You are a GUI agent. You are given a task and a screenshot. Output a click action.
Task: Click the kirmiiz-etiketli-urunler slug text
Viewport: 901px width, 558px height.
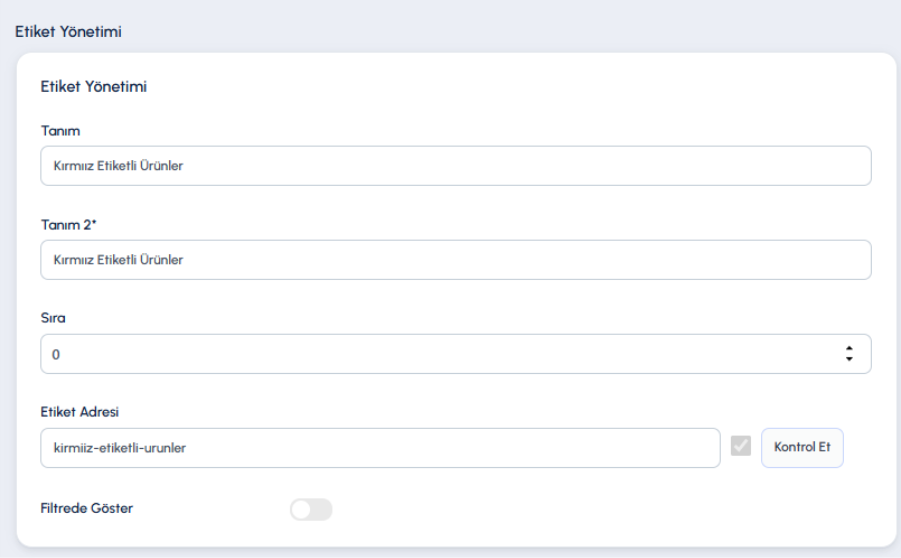[x=120, y=448]
